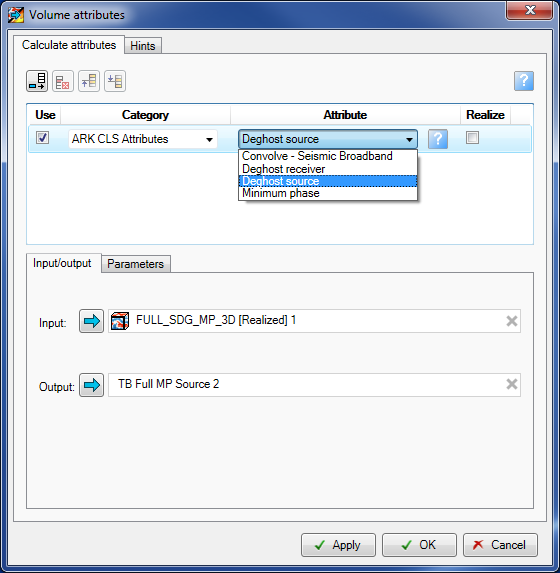Click the Cancel button
560x573 pixels.
click(x=500, y=545)
